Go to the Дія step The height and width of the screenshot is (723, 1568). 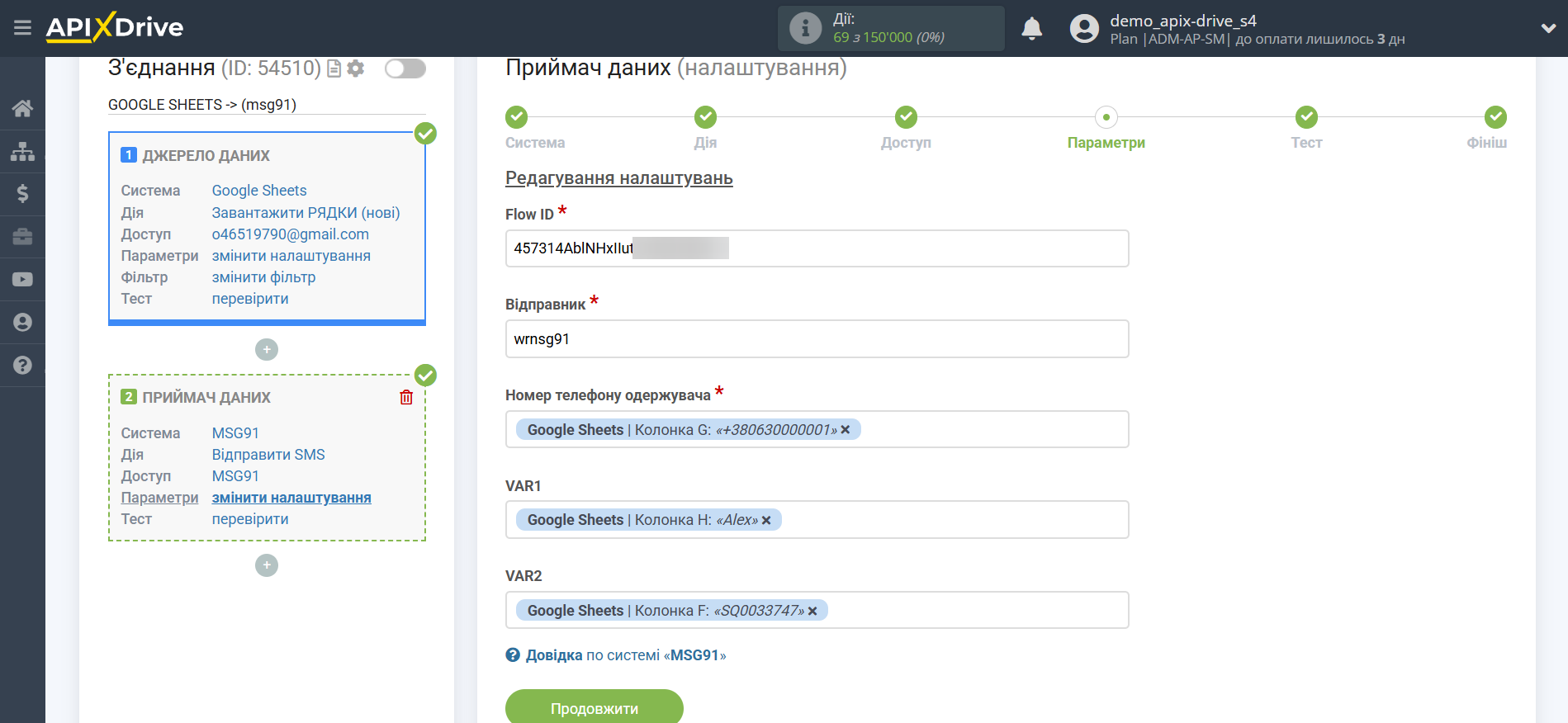click(705, 117)
